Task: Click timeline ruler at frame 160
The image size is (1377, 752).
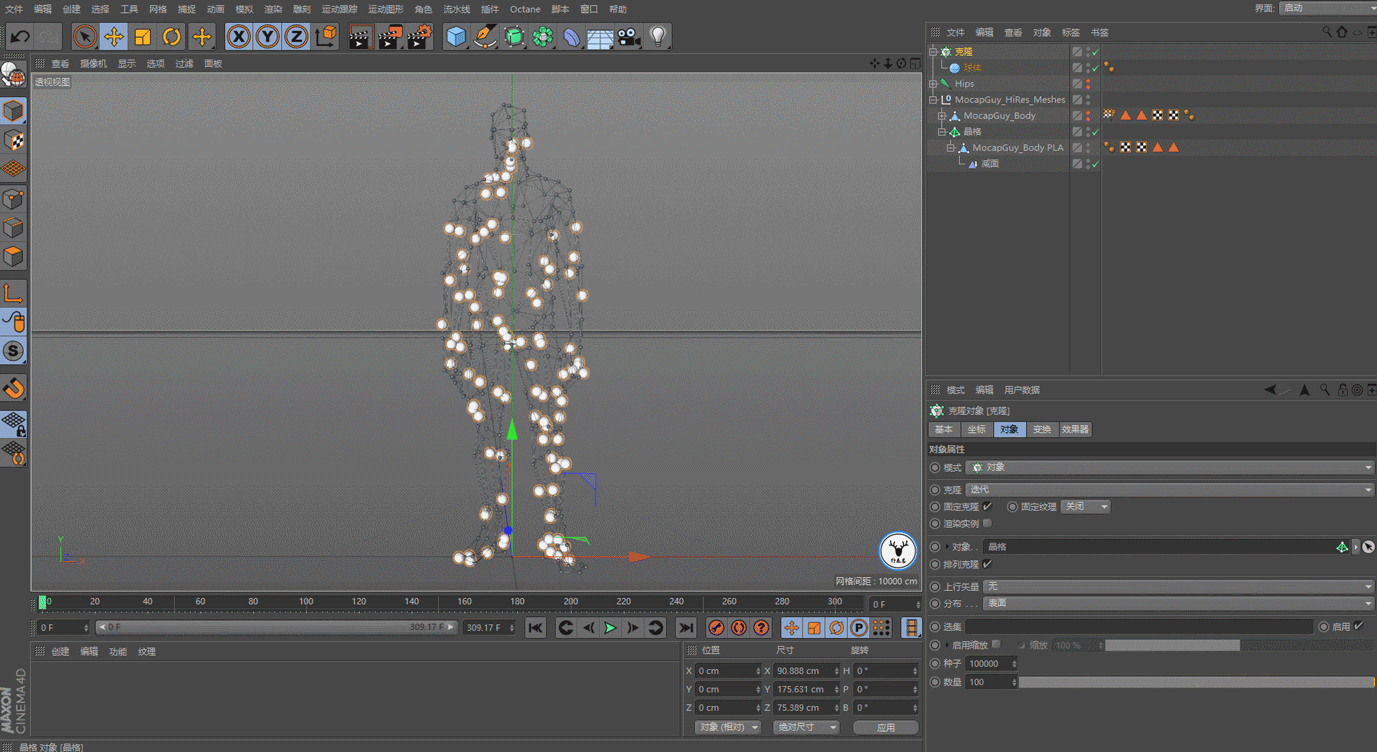Action: [x=465, y=603]
